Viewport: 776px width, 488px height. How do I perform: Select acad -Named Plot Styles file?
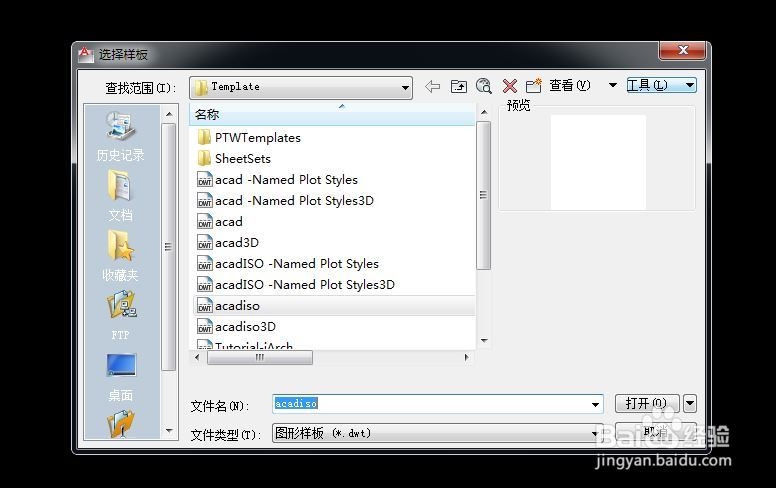(x=286, y=180)
